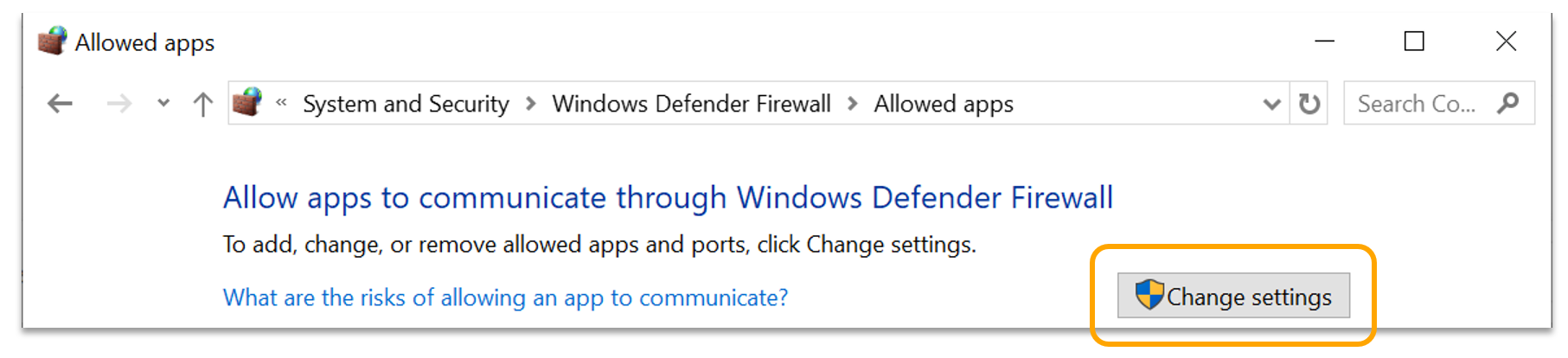Click into the Search Control Panel field
The width and height of the screenshot is (1568, 358).
click(x=1415, y=104)
